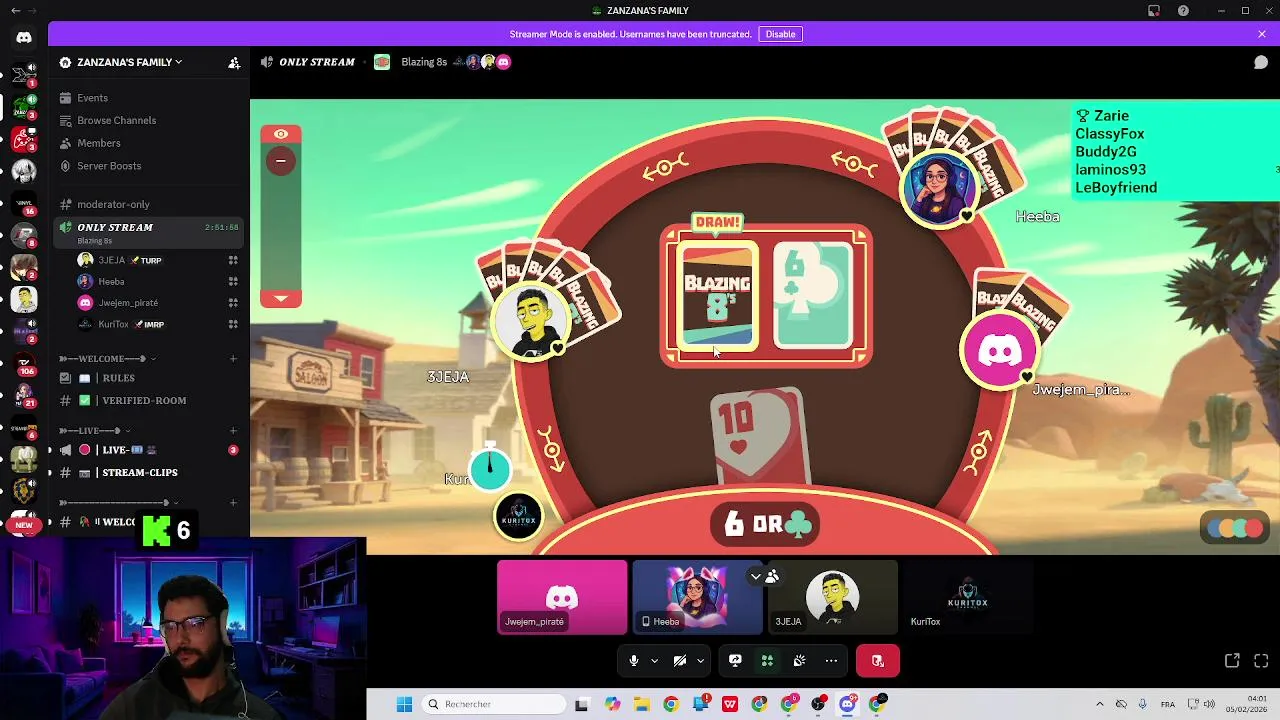
Task: Click KuriTox's player avatar at the table
Action: tap(518, 516)
